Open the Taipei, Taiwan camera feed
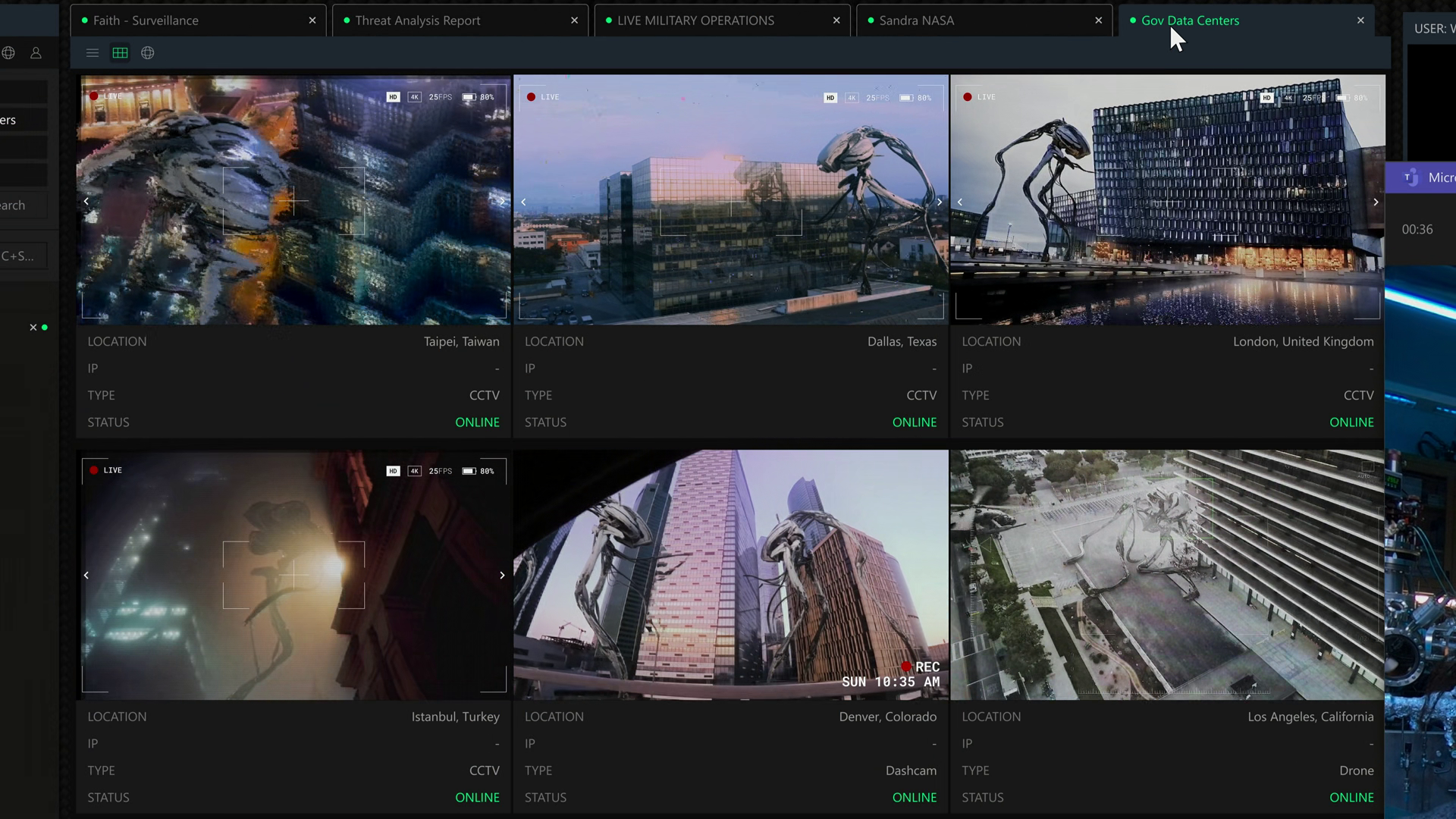This screenshot has height=819, width=1456. (x=294, y=199)
